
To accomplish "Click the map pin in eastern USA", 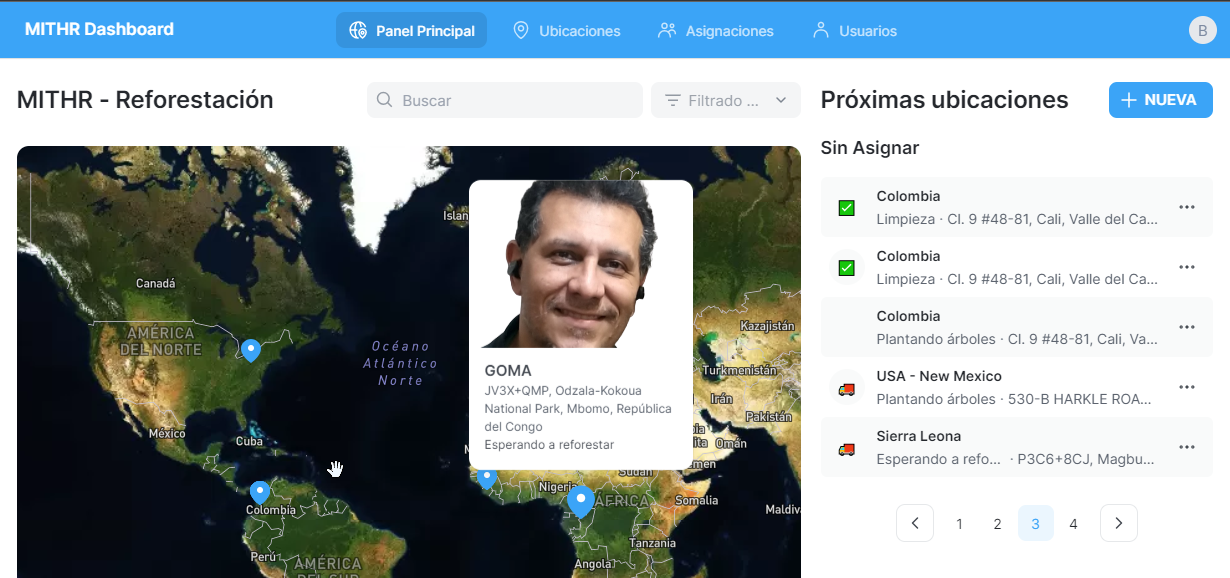I will coord(251,349).
